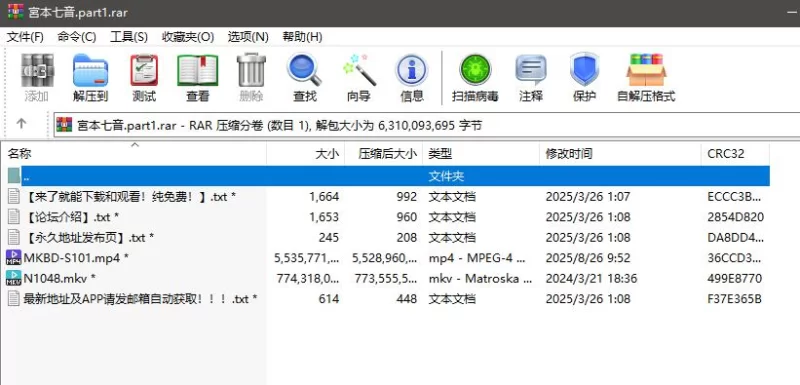Viewport: 800px width, 385px height.
Task: Open the 选项(N) menu
Action: click(x=248, y=37)
